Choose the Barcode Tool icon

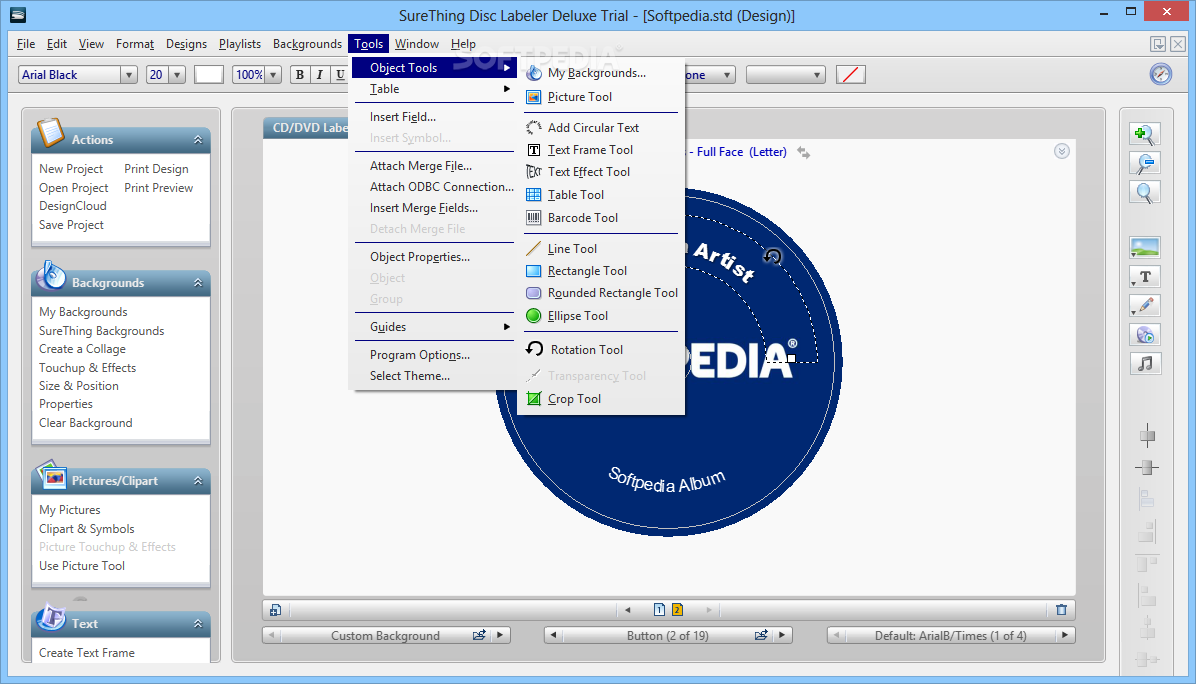coord(534,217)
